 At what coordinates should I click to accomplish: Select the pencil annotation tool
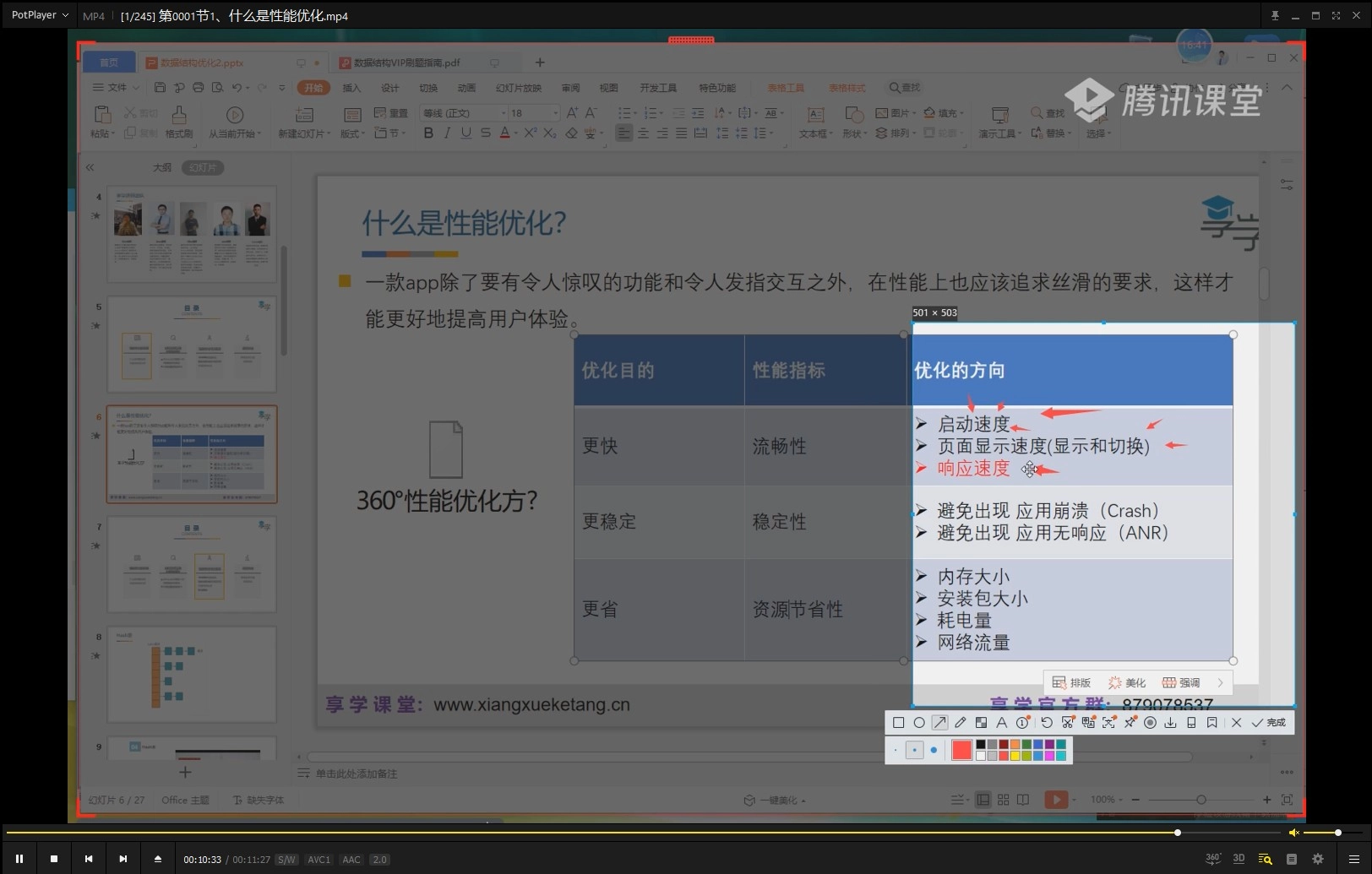960,724
